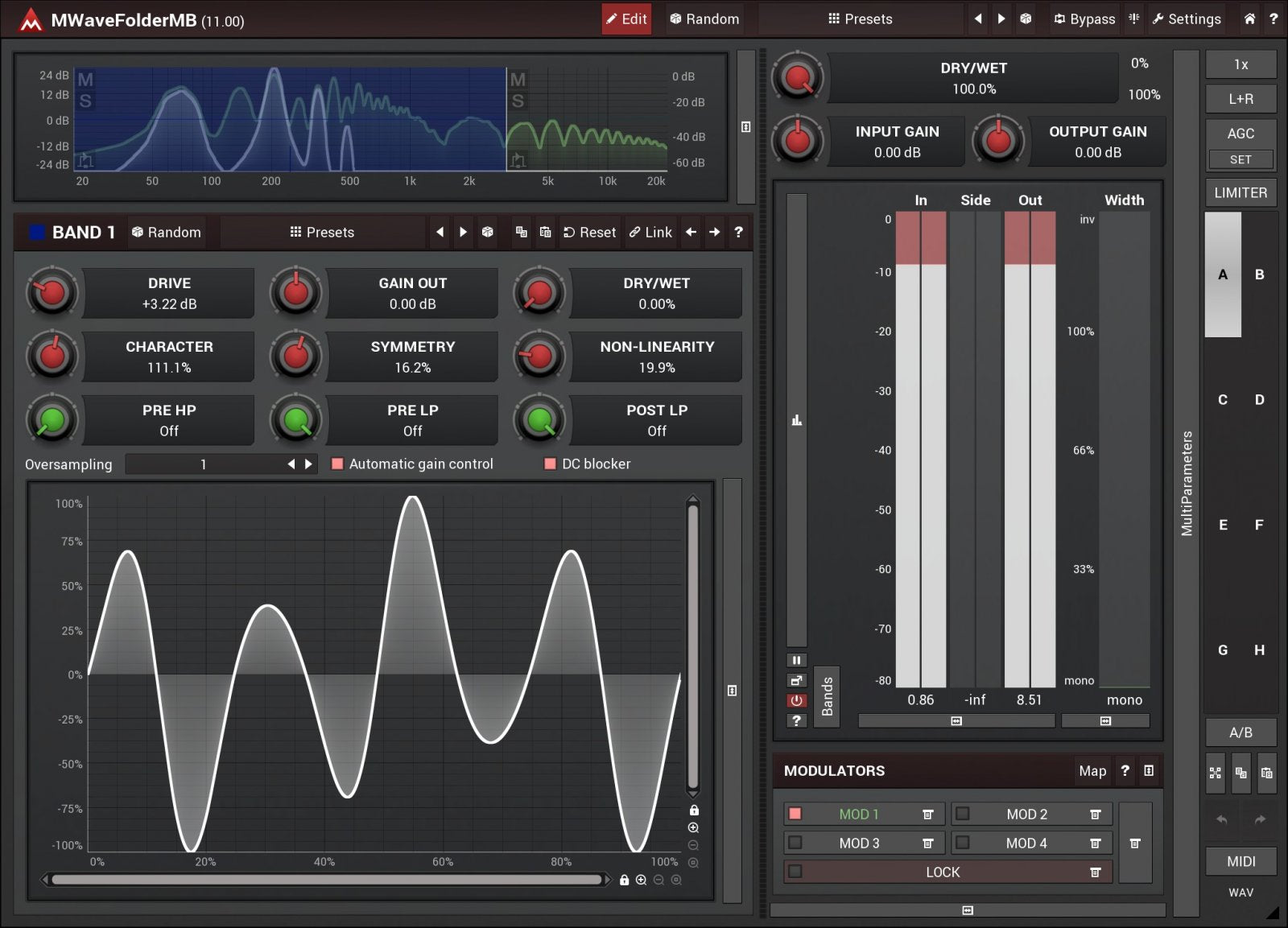Open the Modulators help question mark
The width and height of the screenshot is (1288, 928).
[x=1125, y=770]
